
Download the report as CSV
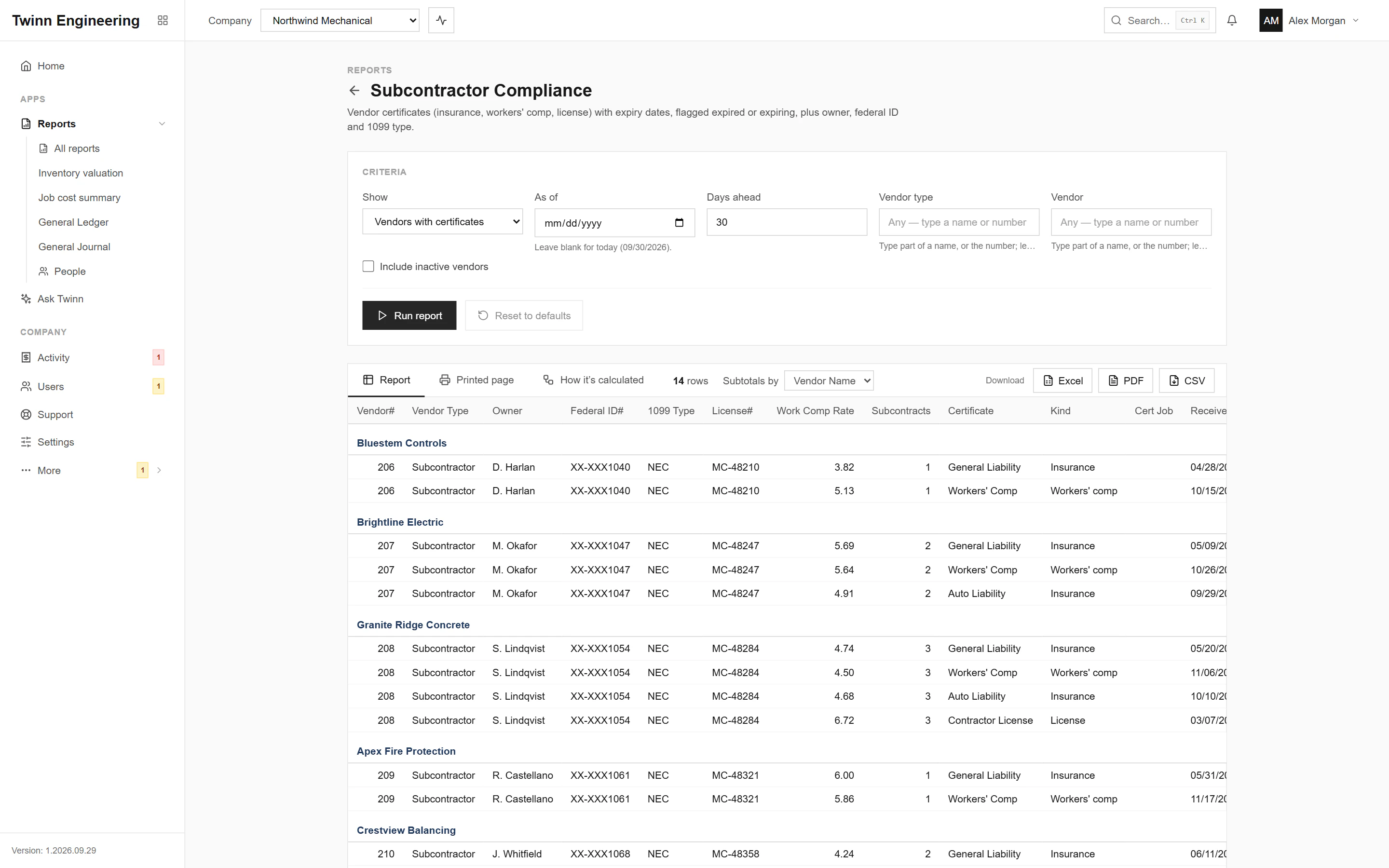(x=1186, y=380)
